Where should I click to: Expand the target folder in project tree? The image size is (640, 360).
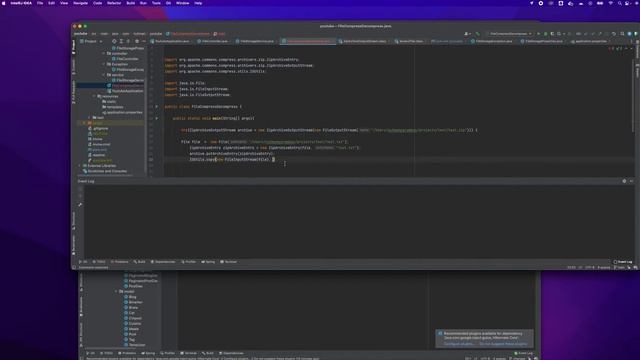tap(84, 123)
